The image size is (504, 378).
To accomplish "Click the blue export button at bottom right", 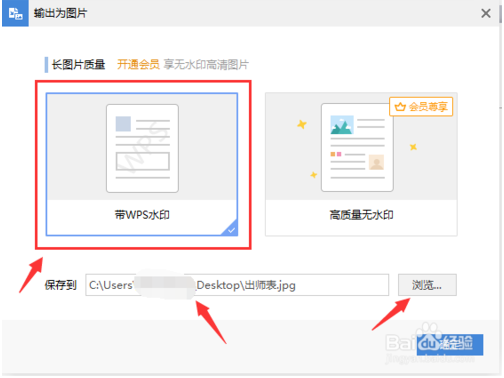I will click(450, 345).
